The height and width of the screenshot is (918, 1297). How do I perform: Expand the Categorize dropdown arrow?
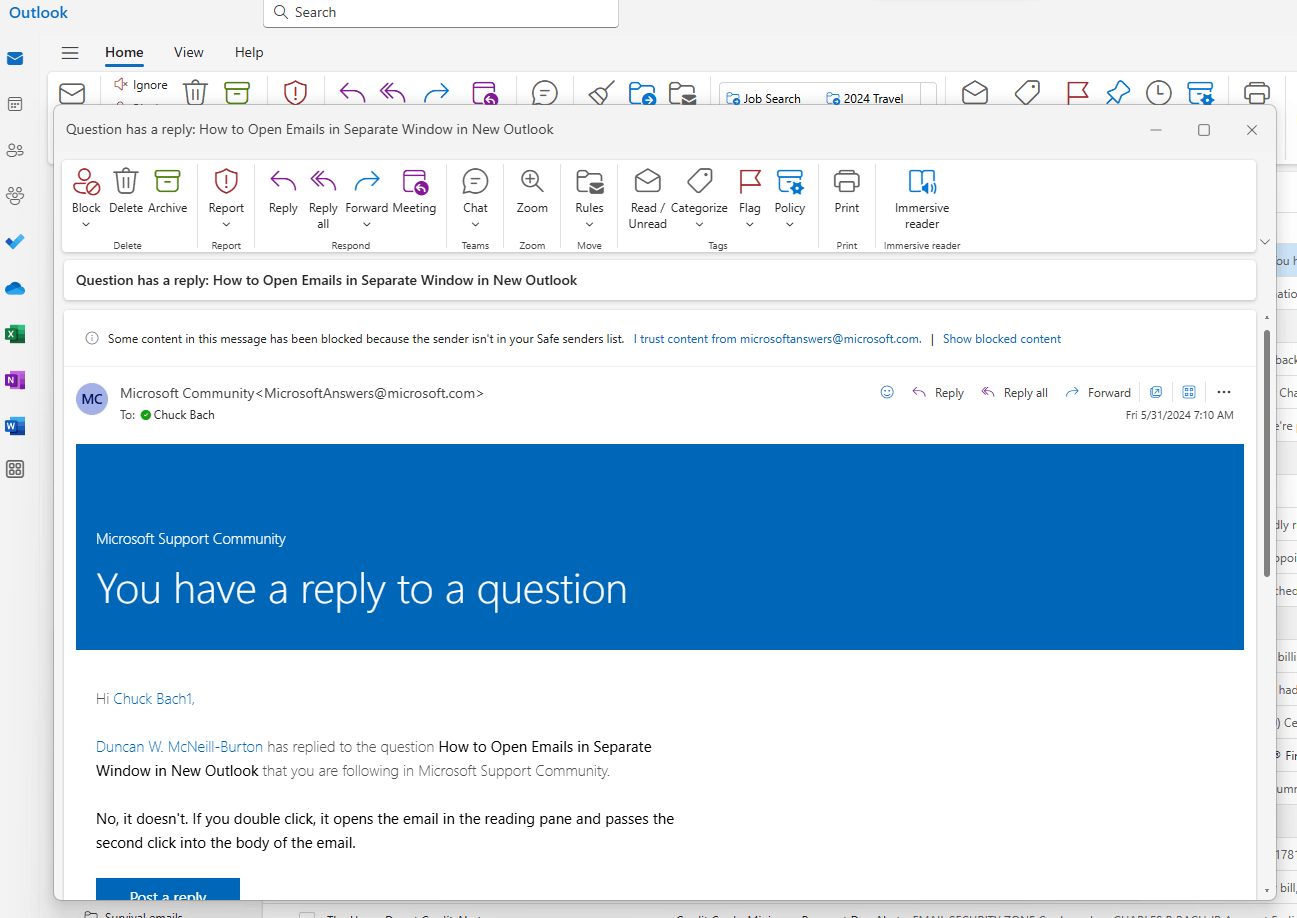point(699,224)
